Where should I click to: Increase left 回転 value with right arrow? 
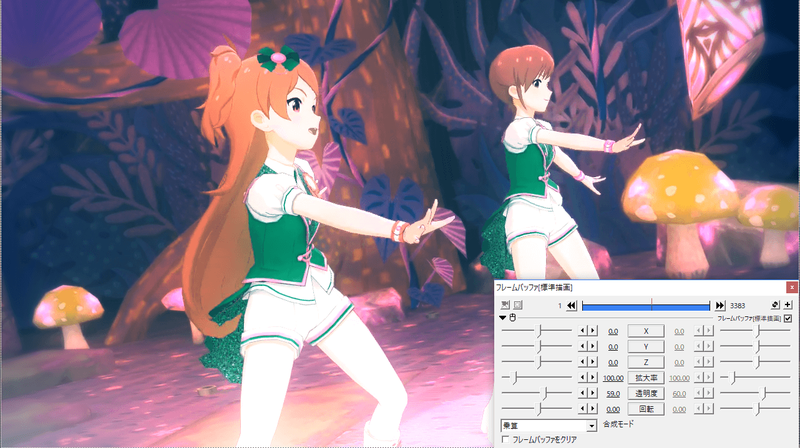click(x=592, y=409)
